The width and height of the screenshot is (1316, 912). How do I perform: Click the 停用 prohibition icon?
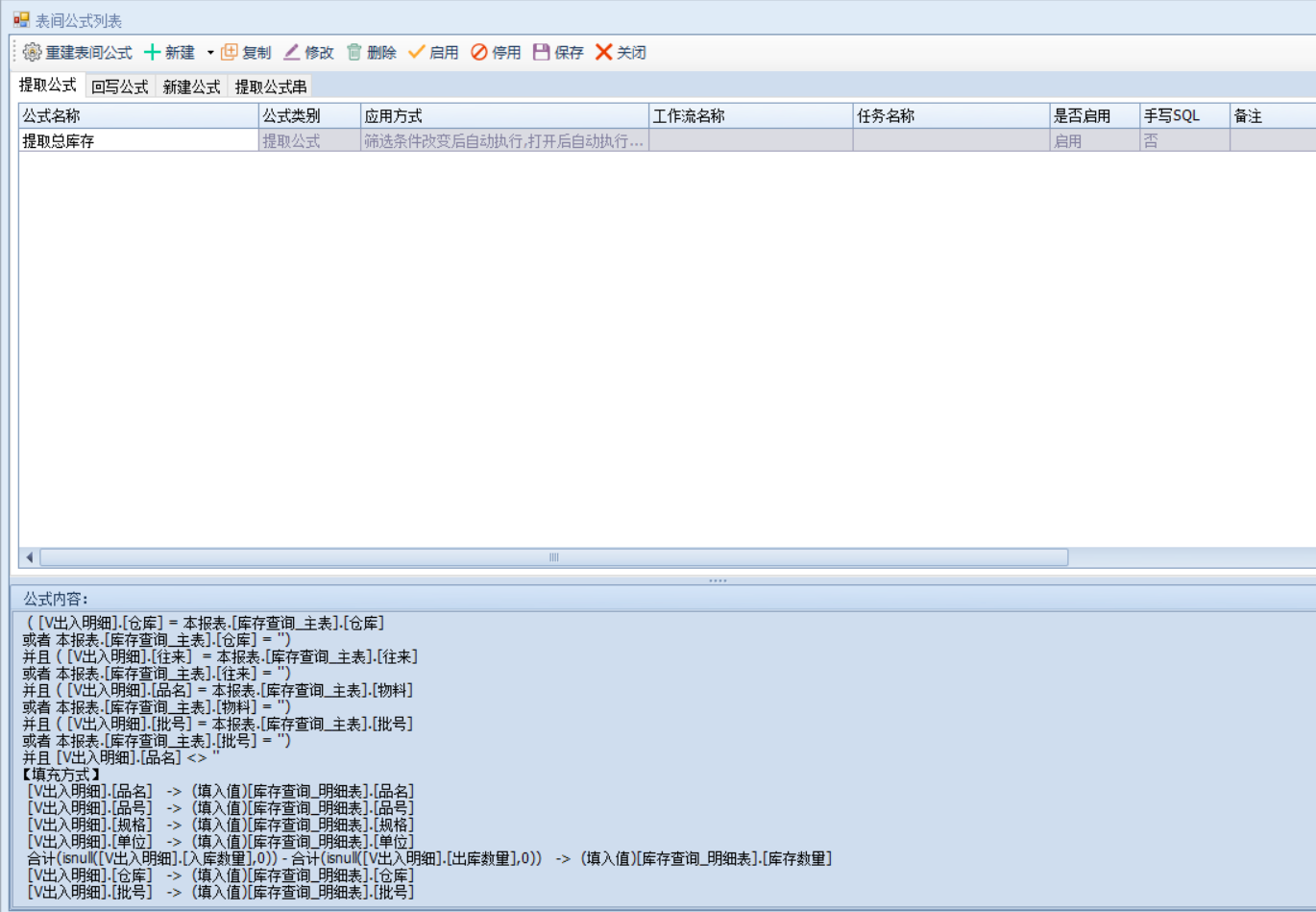479,52
